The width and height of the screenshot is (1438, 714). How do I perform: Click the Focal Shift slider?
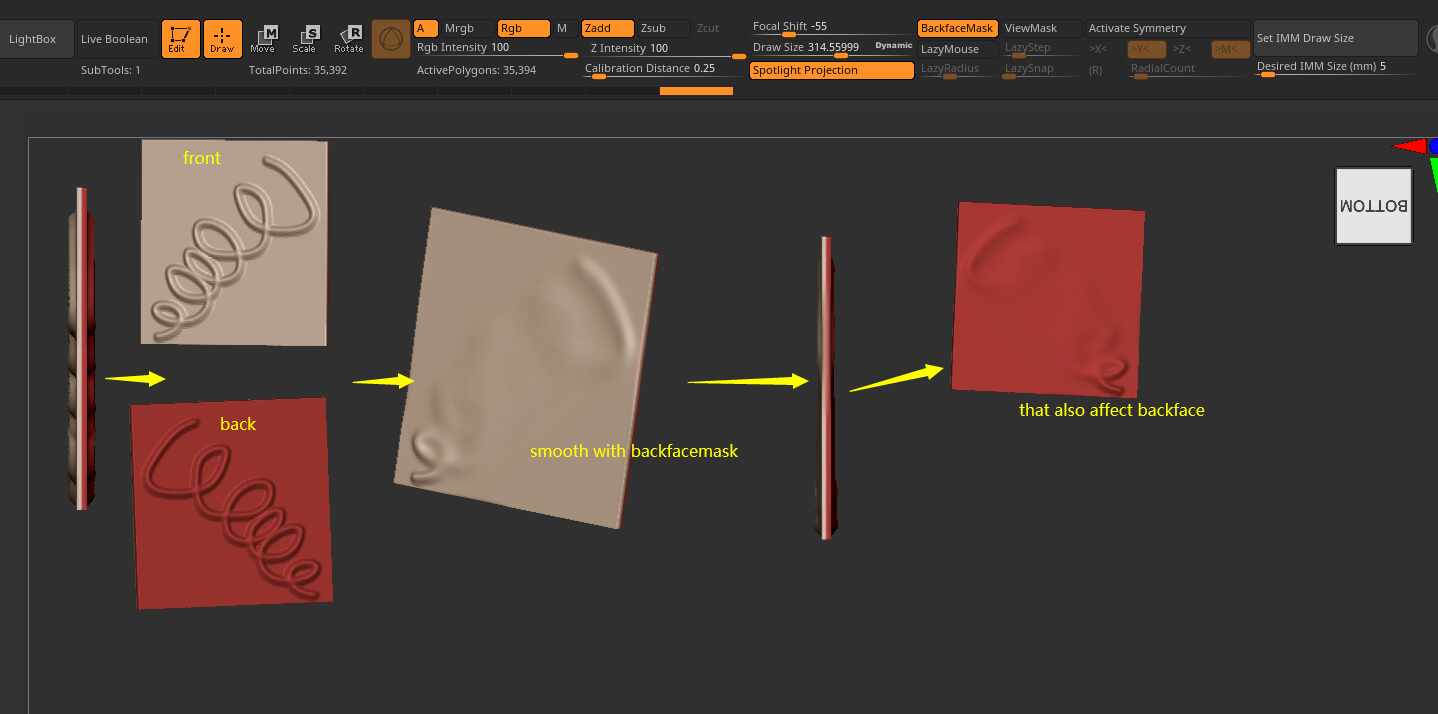830,27
